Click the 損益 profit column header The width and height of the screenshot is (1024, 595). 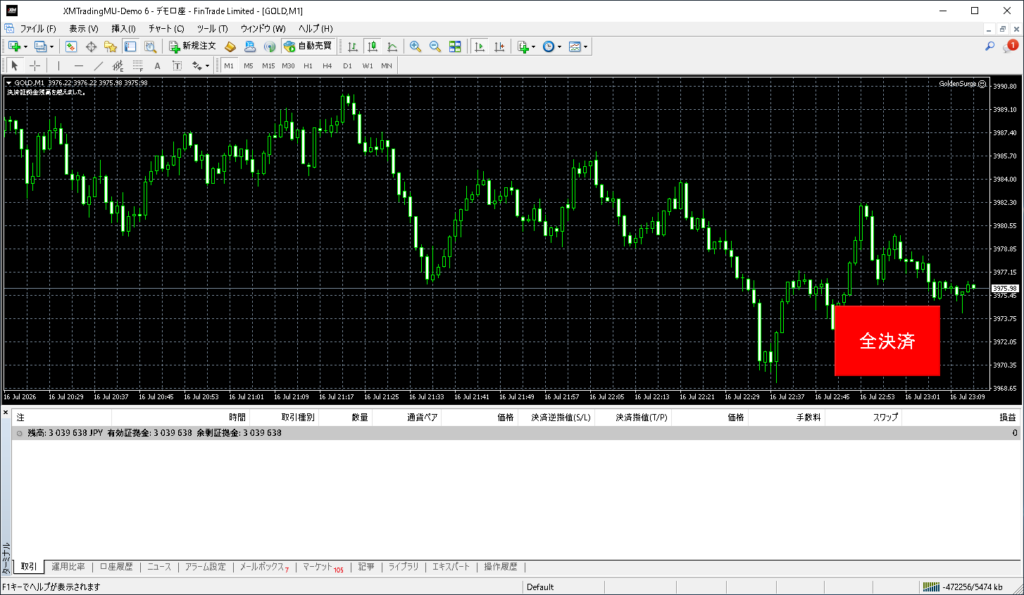[x=1008, y=417]
